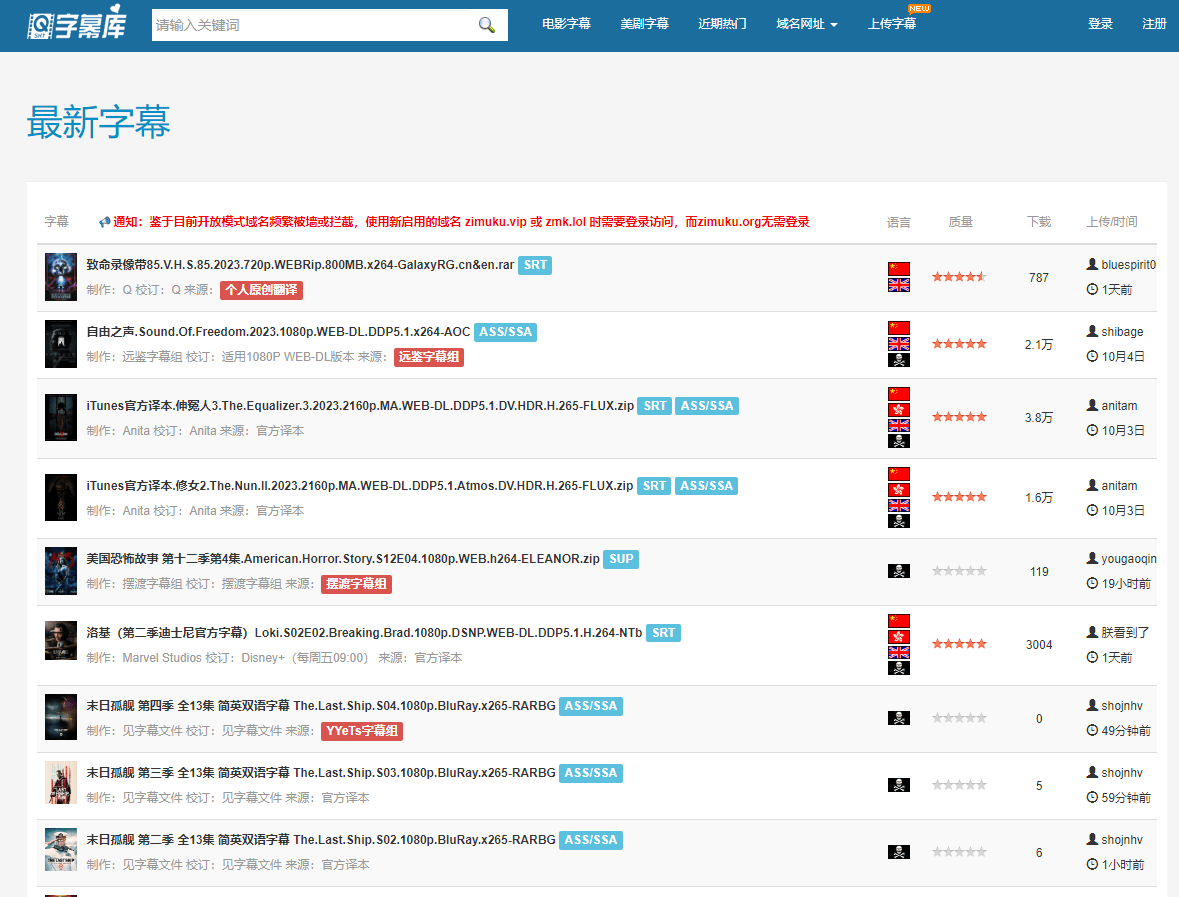The image size is (1179, 897).
Task: Open Loki S02E02 poster thumbnail
Action: (61, 641)
